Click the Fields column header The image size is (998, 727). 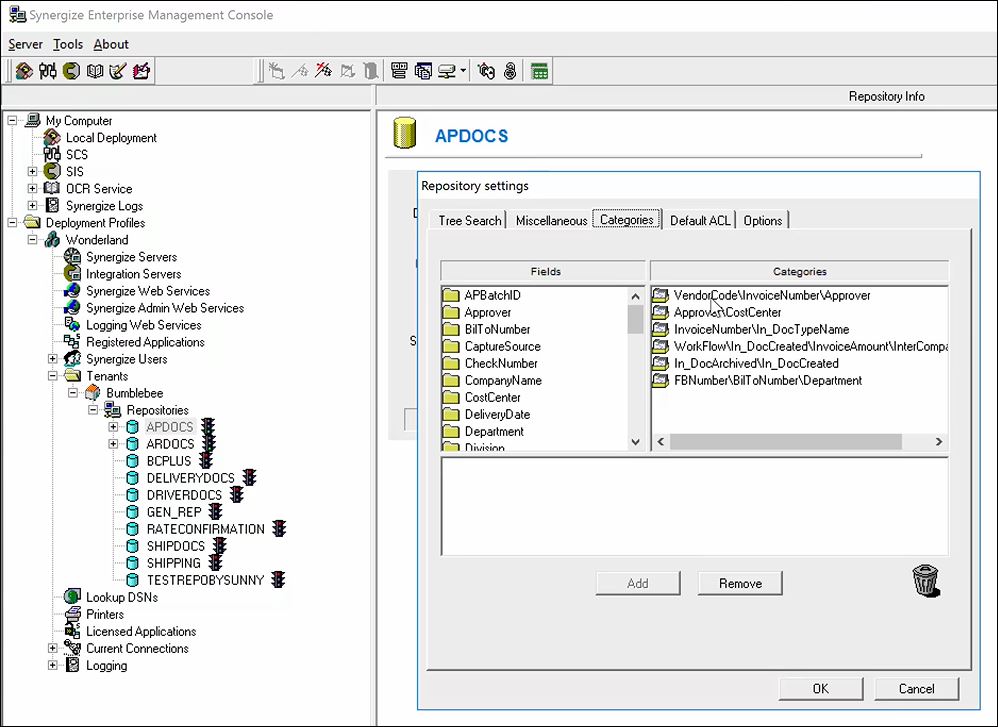543,271
